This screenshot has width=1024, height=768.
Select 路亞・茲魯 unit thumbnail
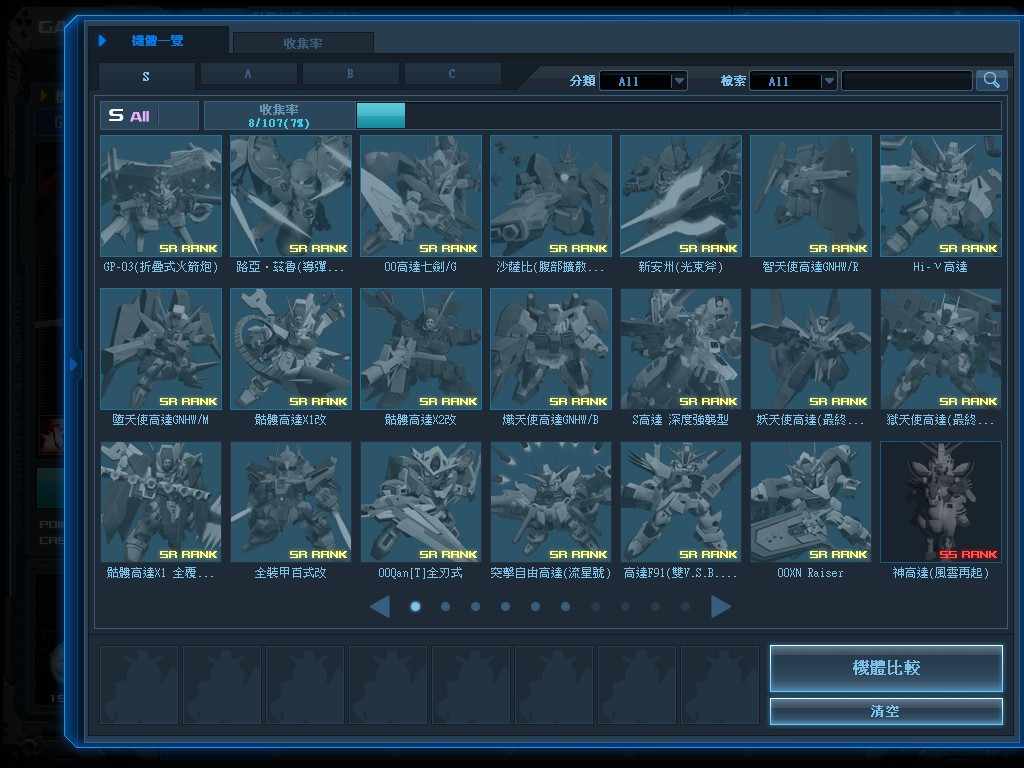click(x=291, y=196)
